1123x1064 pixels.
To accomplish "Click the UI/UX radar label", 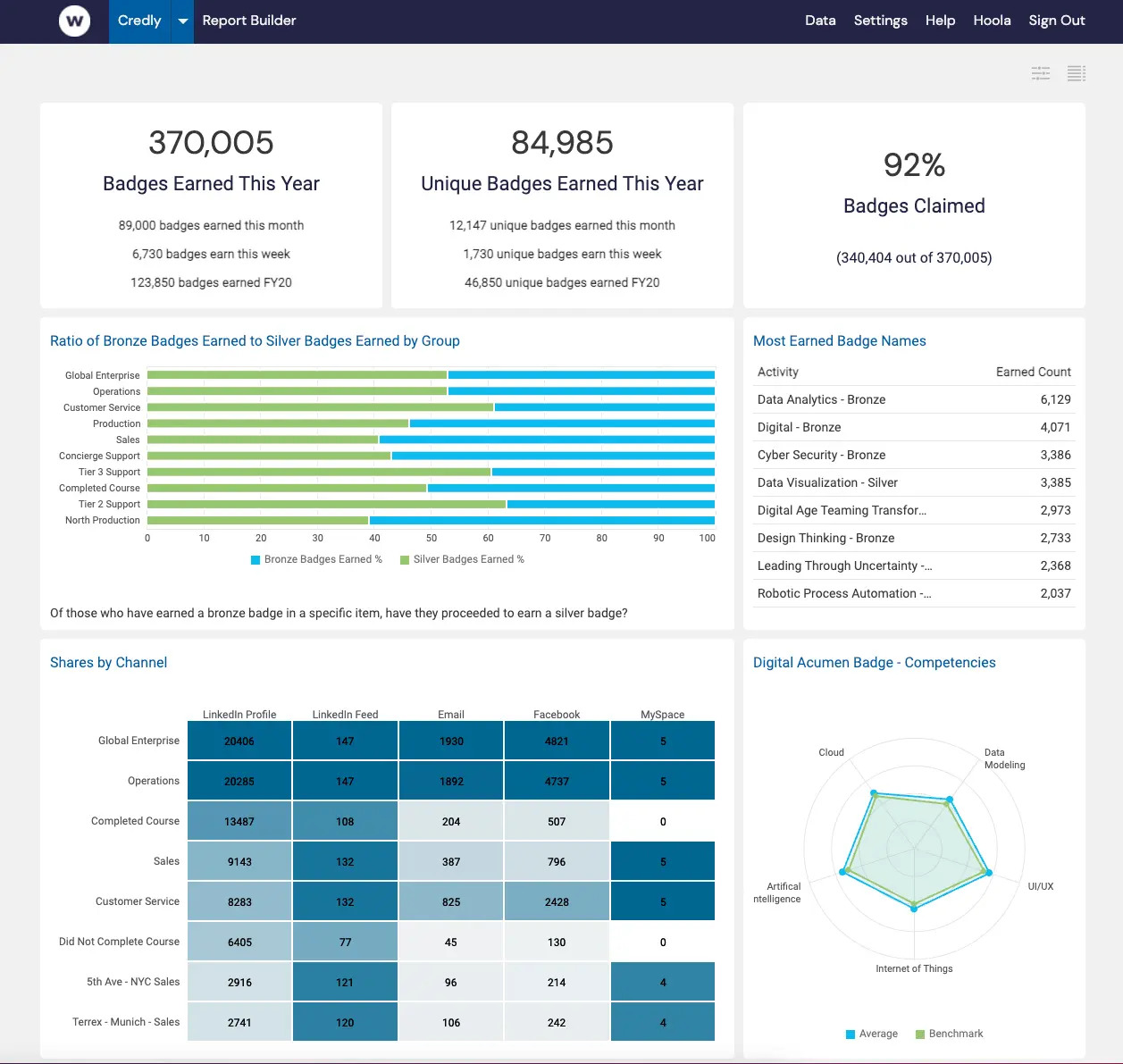I will point(1040,886).
